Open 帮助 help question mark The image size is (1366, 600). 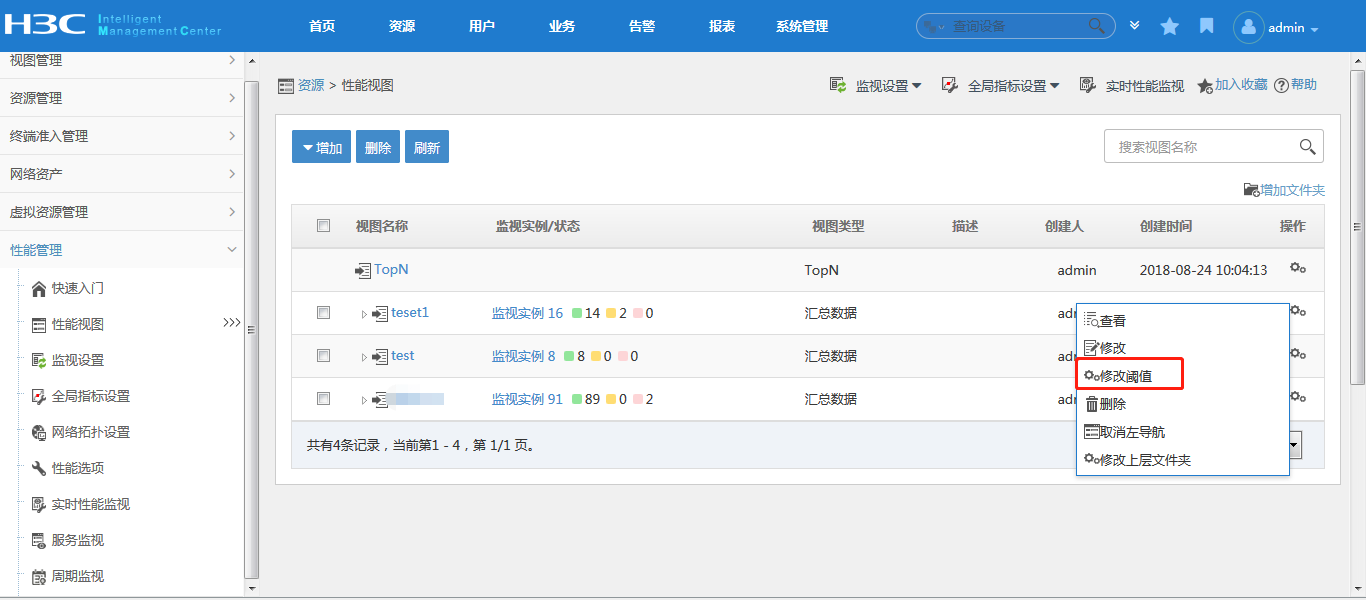coord(1295,85)
